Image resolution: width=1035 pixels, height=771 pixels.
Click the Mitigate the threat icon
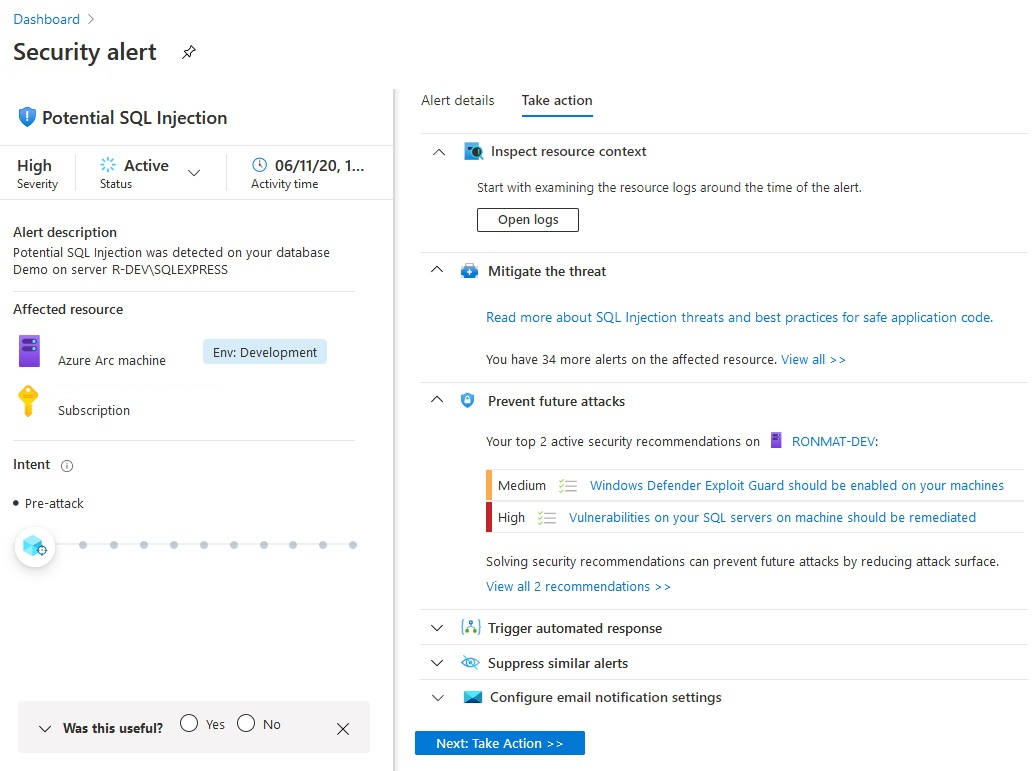[x=470, y=271]
